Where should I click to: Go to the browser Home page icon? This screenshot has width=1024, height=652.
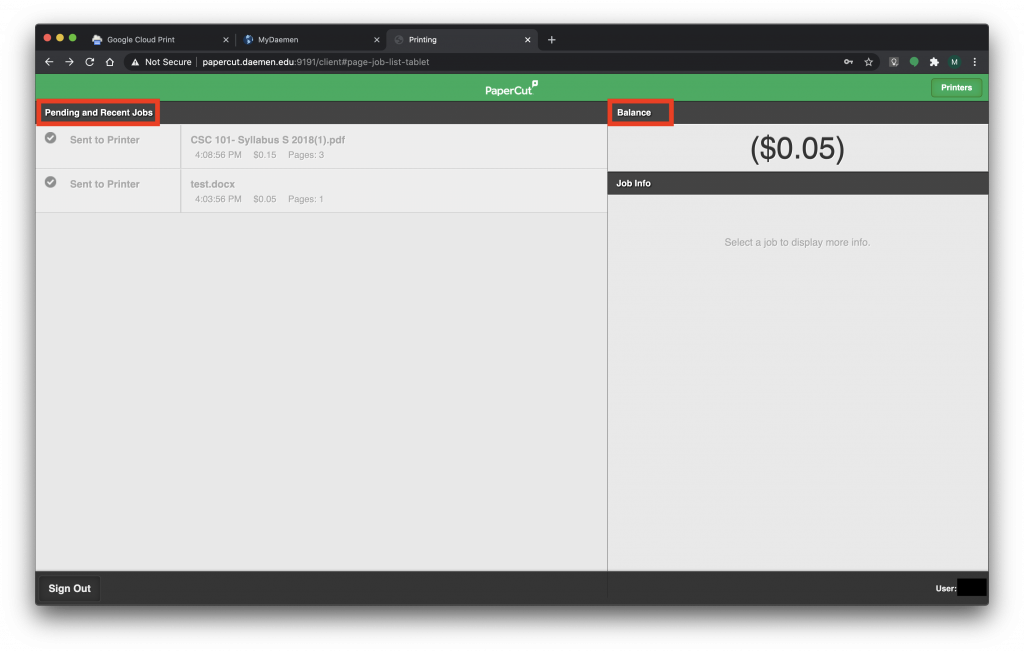[110, 62]
